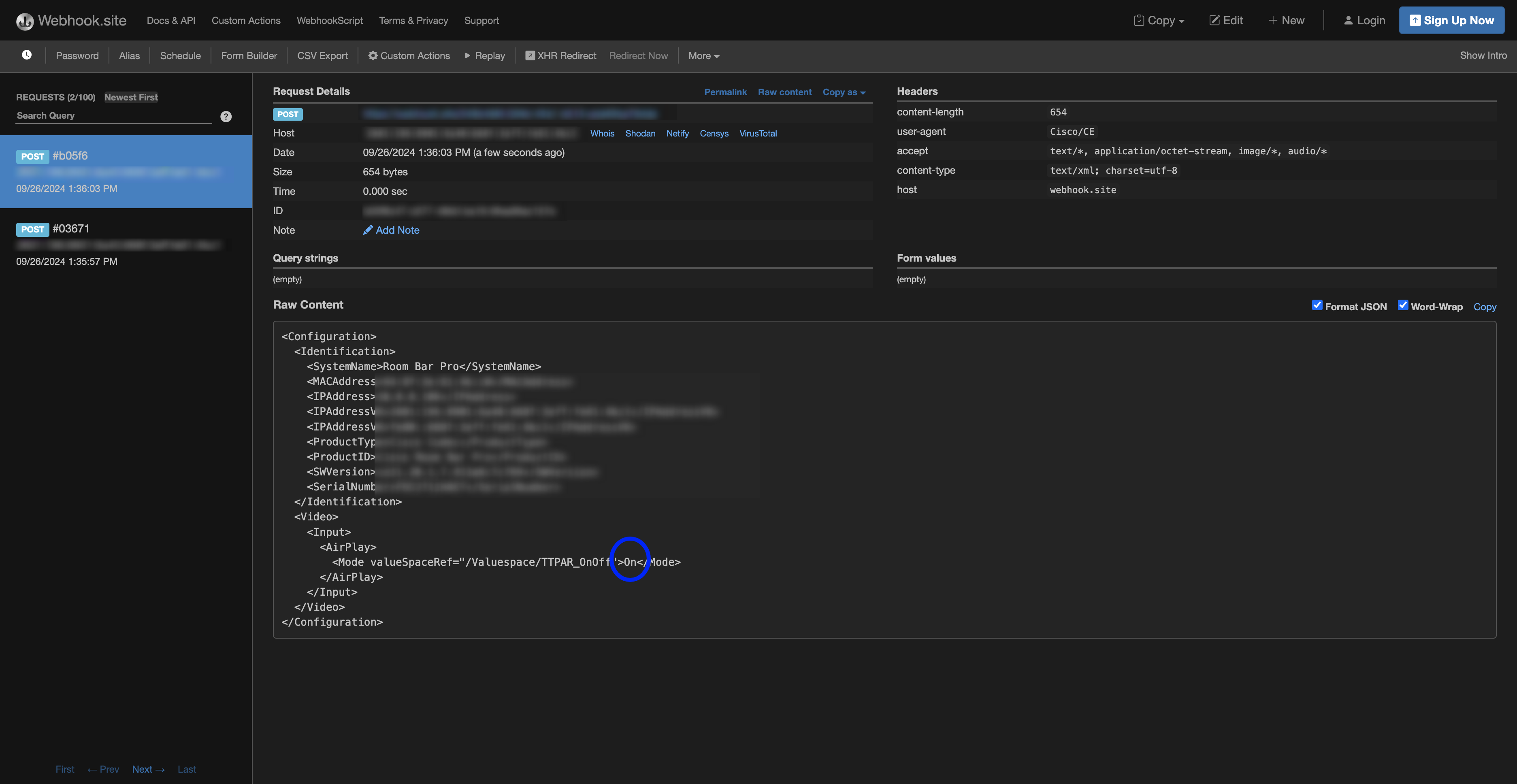Open the CSV Export toolbar item

coord(322,55)
